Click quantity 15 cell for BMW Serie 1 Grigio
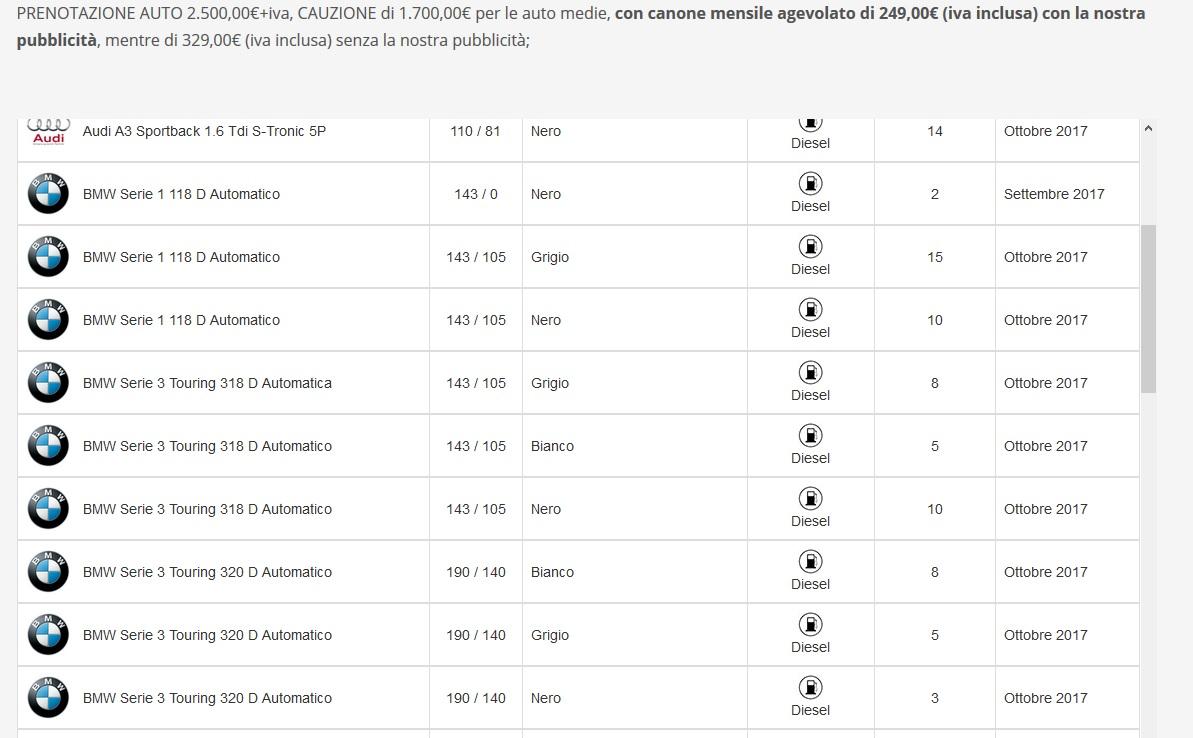 pyautogui.click(x=934, y=257)
